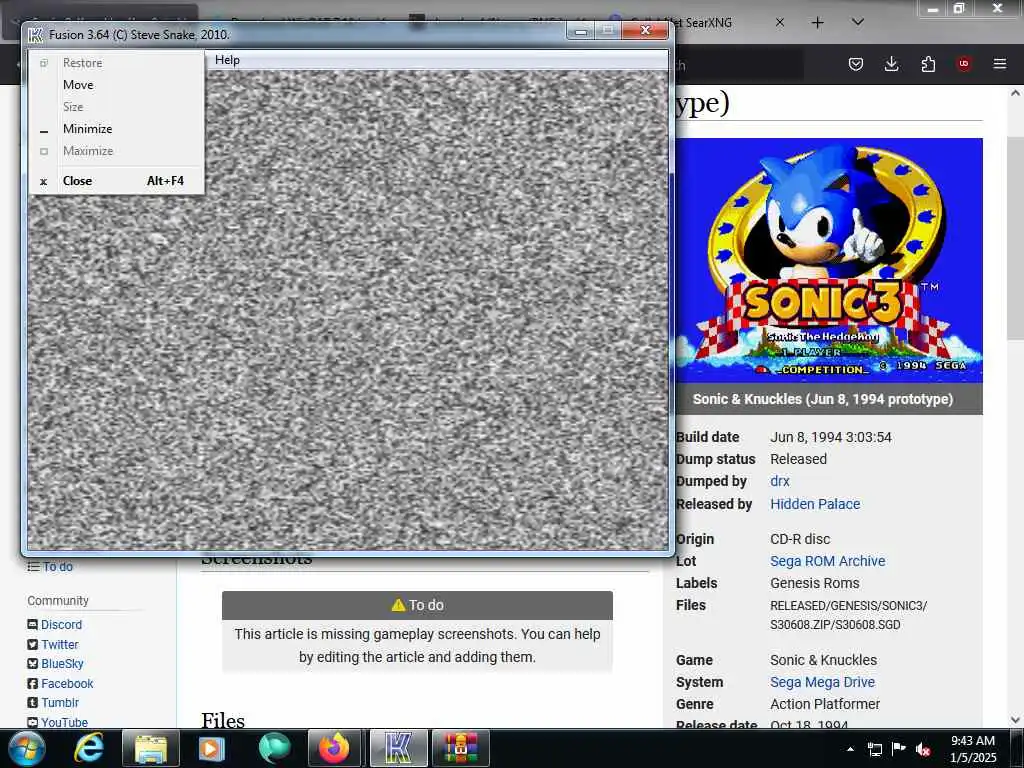
Task: Open the BlueSky community link
Action: 62,664
